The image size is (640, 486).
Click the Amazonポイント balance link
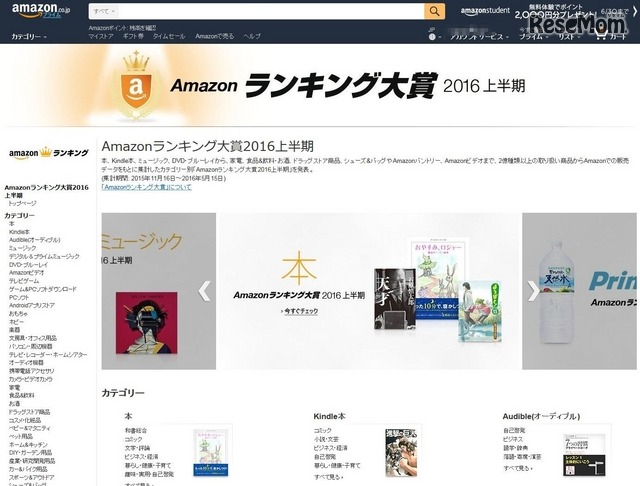pyautogui.click(x=122, y=28)
